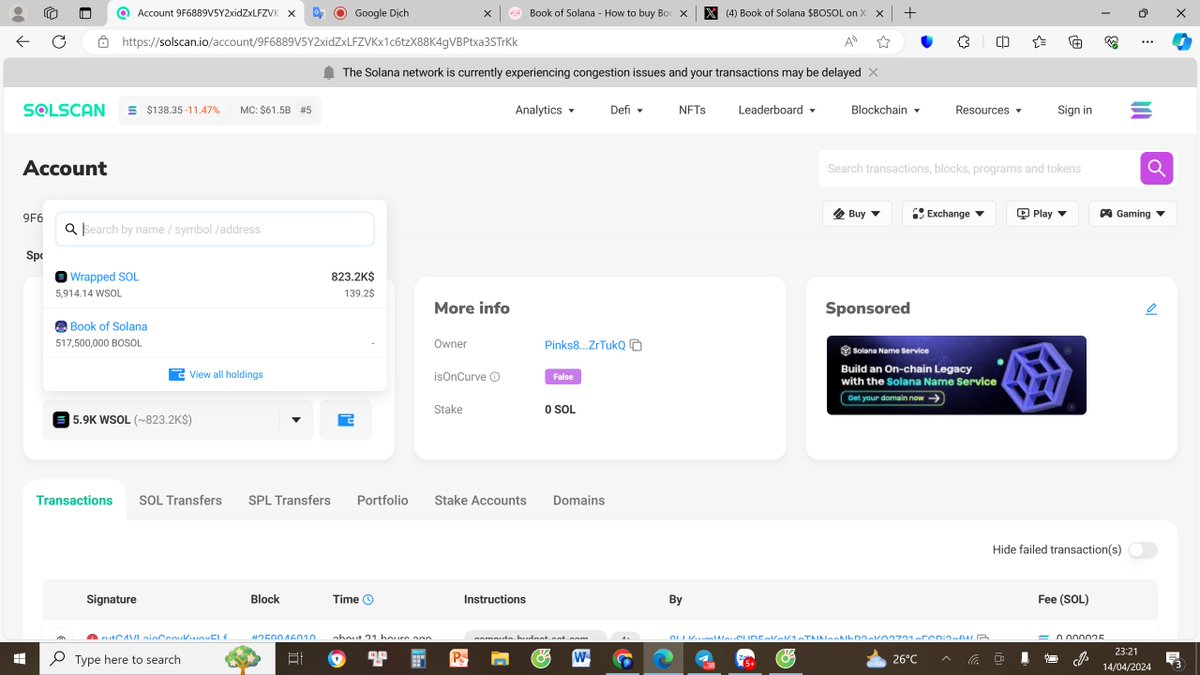Open the NFTs menu item

pos(692,110)
